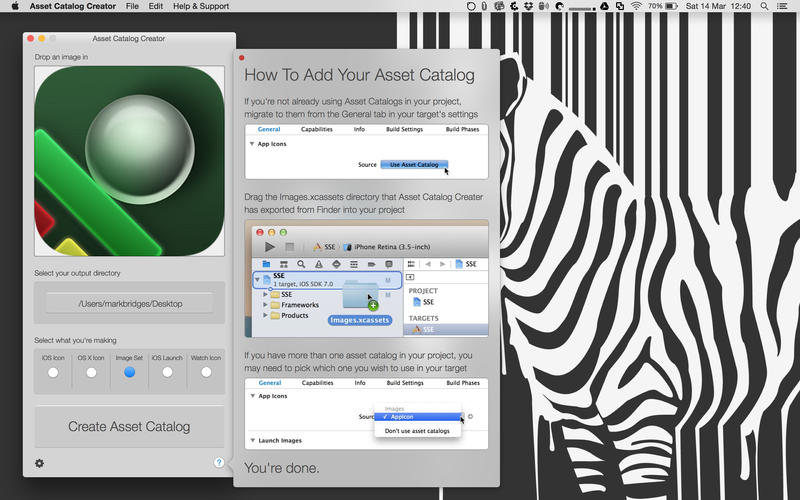Click the Use Asset Catalog button
Screen dimensions: 800x500
click(414, 164)
